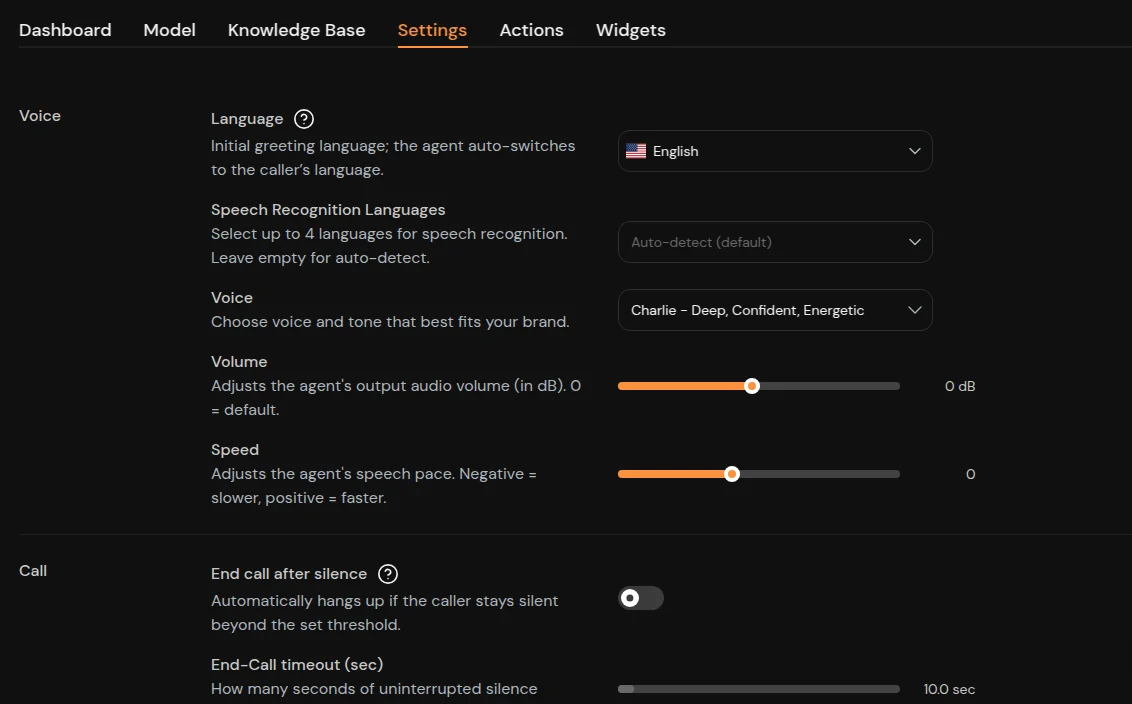The width and height of the screenshot is (1132, 704).
Task: Open the Widgets tab
Action: (631, 30)
